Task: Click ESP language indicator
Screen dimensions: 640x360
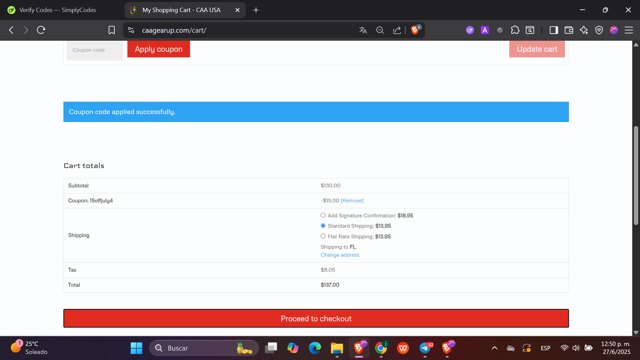Action: pos(545,348)
